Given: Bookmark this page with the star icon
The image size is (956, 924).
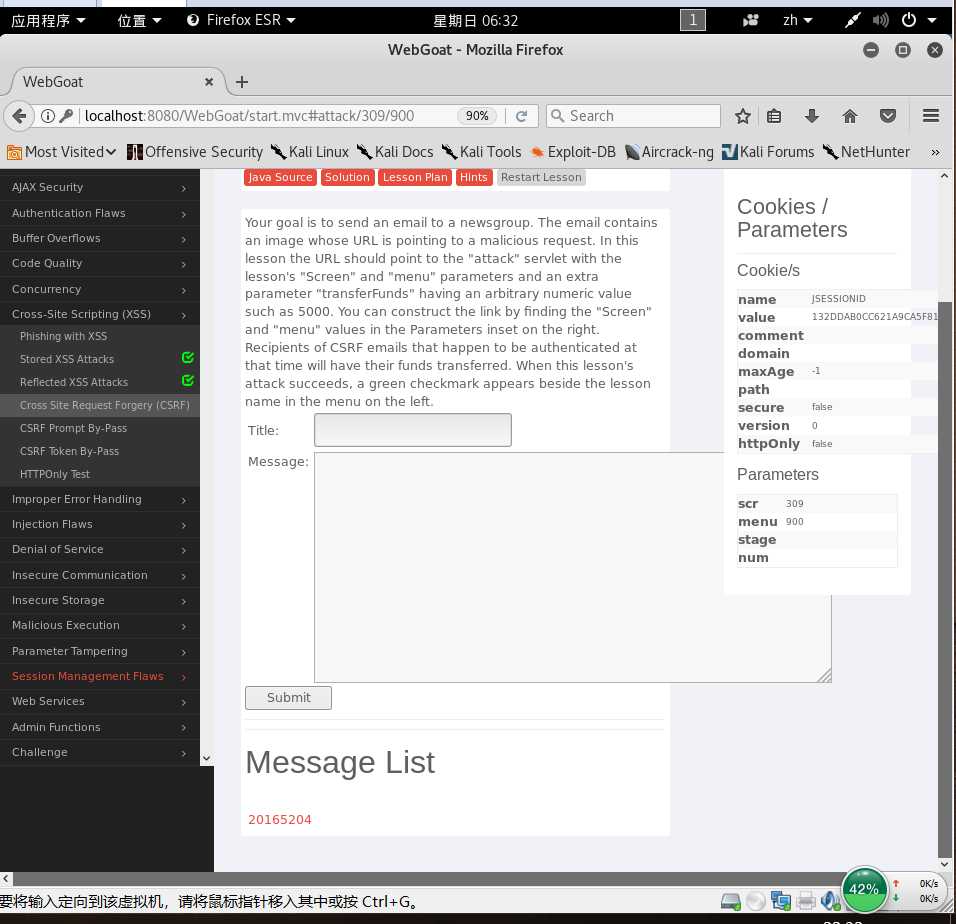Looking at the screenshot, I should point(742,116).
